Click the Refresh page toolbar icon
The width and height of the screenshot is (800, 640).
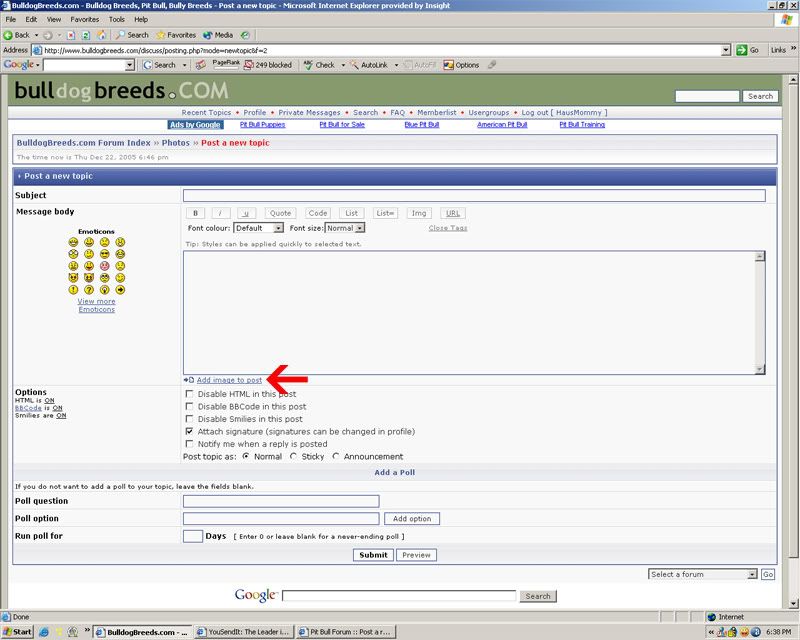pos(86,35)
